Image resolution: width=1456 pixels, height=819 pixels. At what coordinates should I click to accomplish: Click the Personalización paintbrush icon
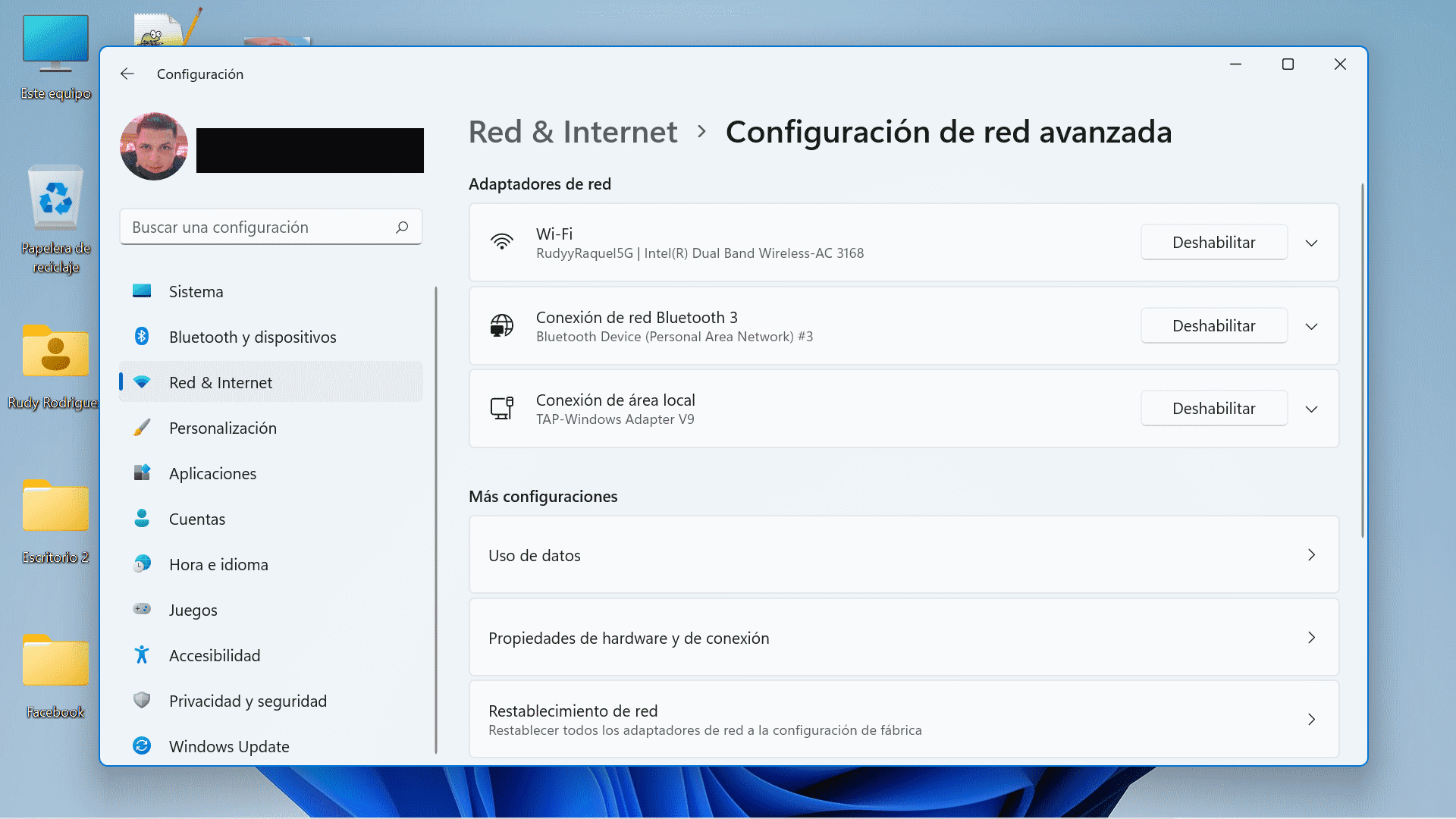[142, 427]
